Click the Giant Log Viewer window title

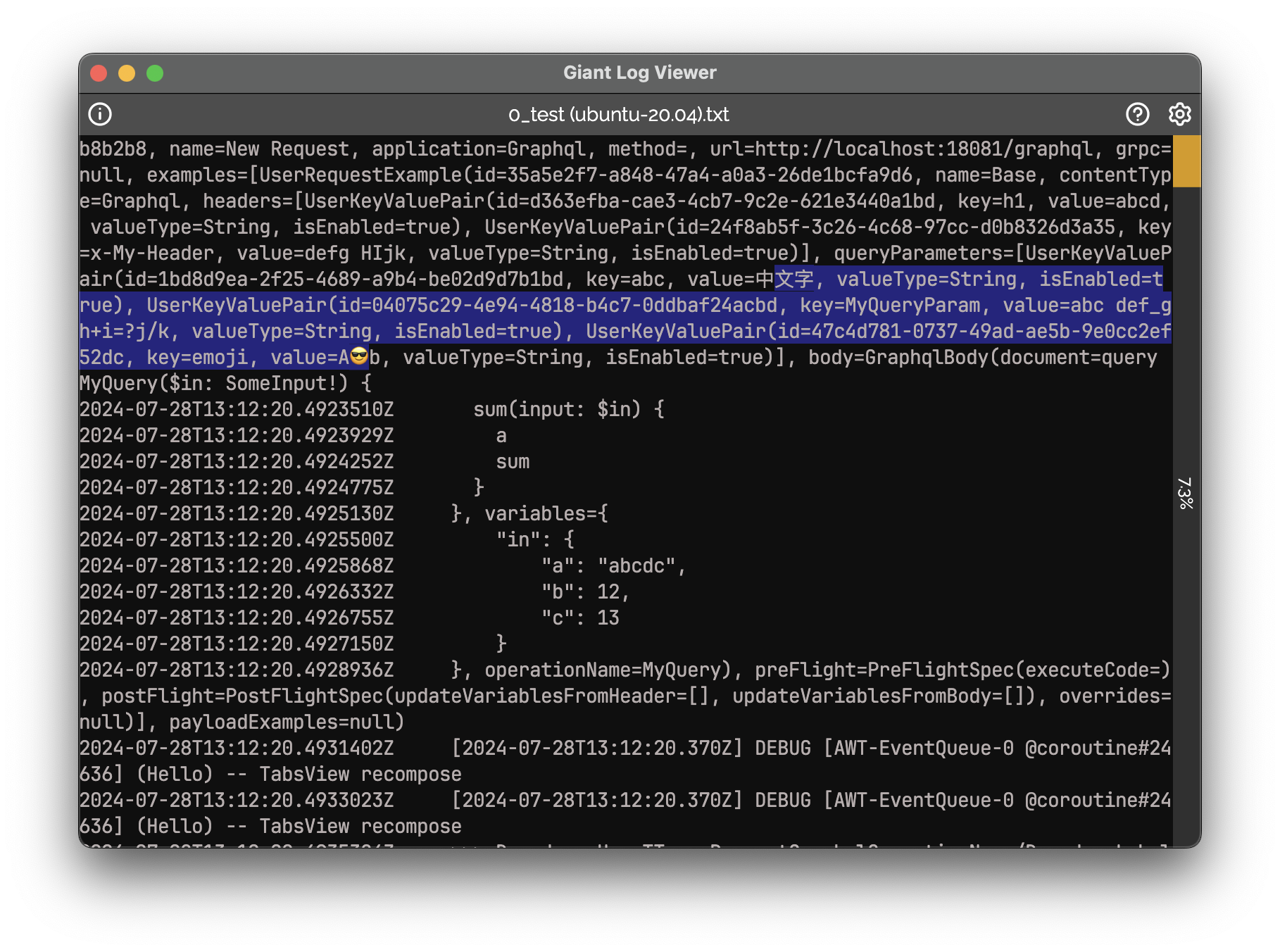[x=639, y=73]
